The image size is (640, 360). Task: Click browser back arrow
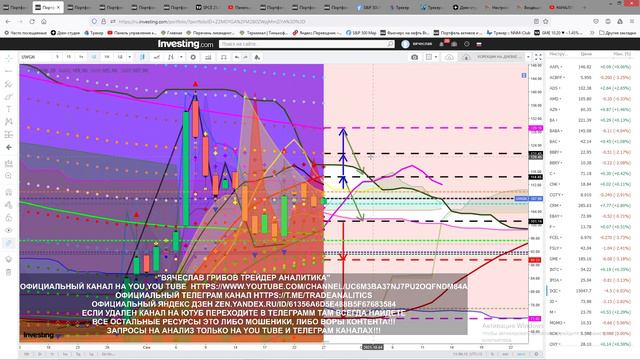pos(9,22)
